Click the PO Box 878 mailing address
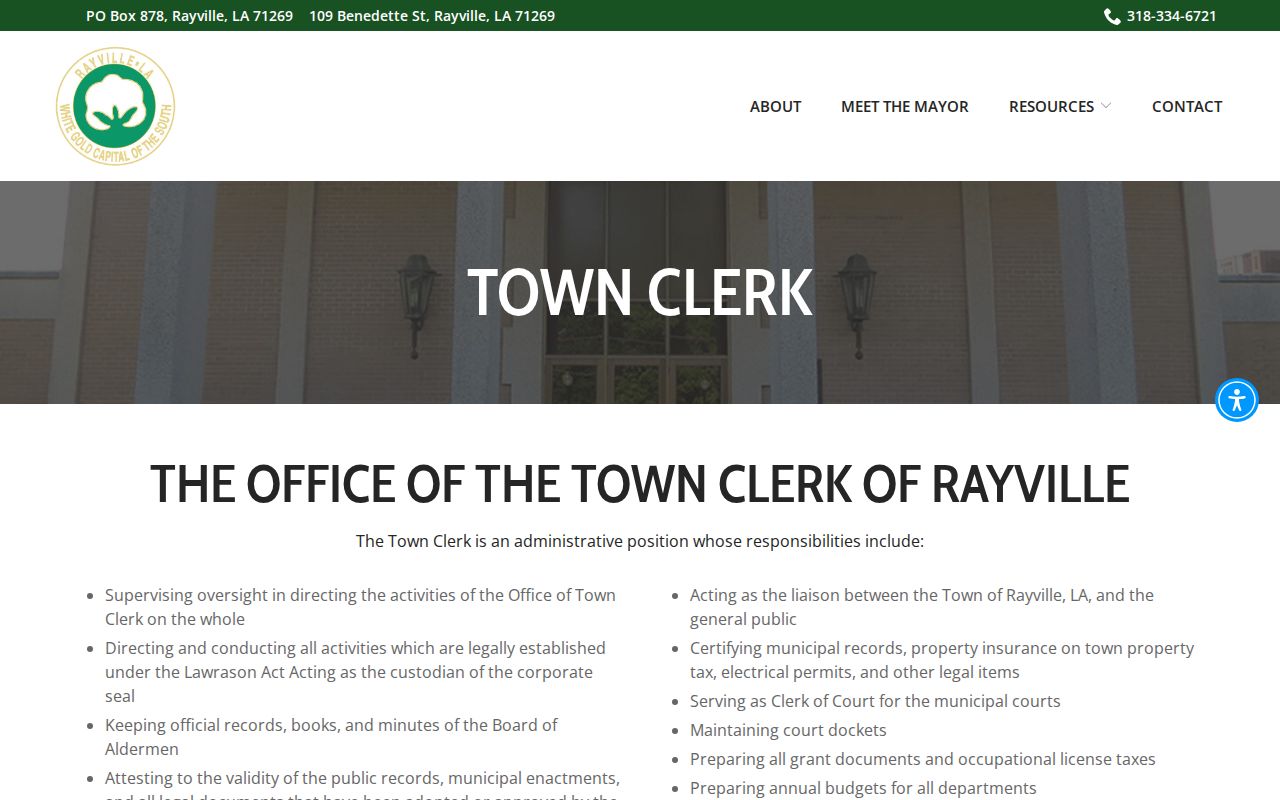This screenshot has width=1280, height=800. [x=189, y=16]
